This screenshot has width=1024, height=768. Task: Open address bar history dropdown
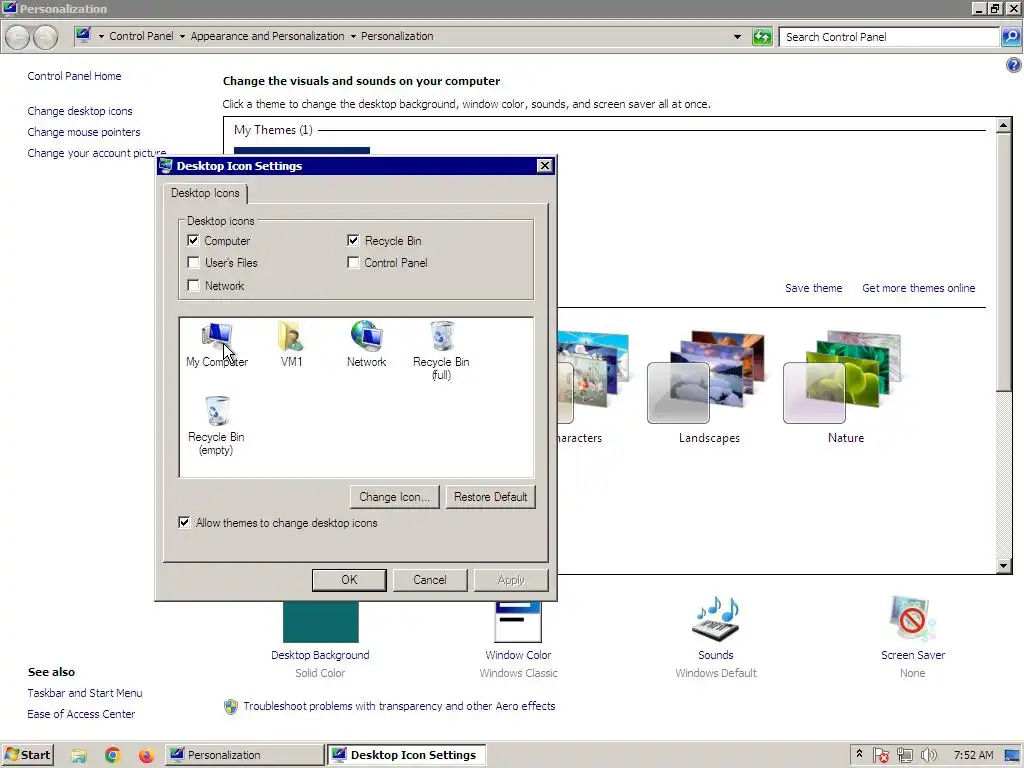(x=737, y=37)
